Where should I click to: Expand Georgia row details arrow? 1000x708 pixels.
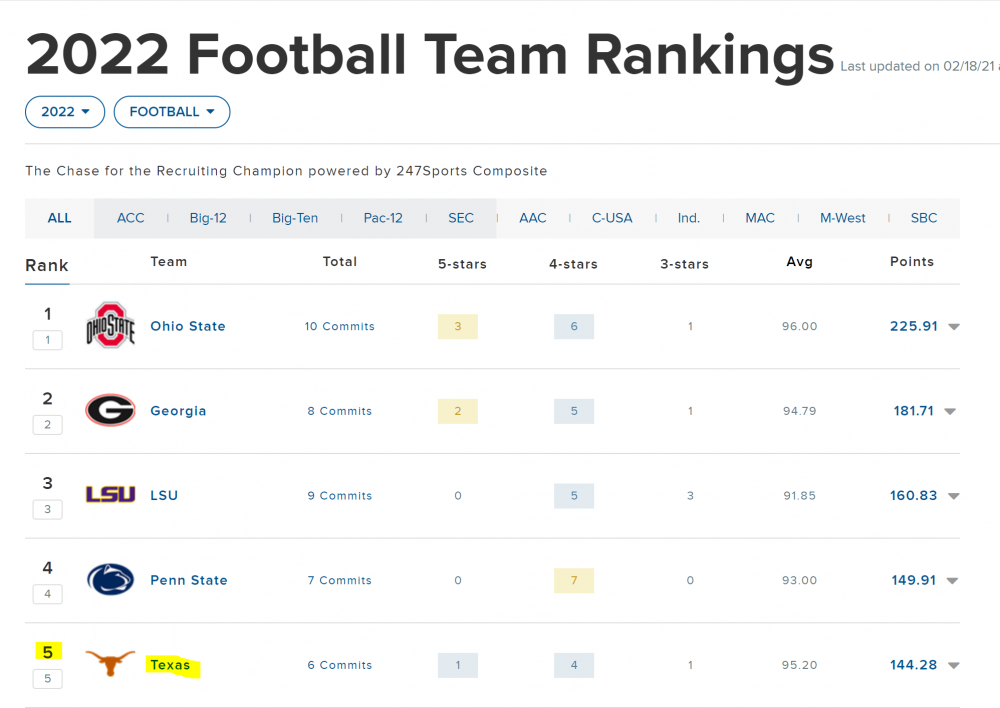click(950, 412)
